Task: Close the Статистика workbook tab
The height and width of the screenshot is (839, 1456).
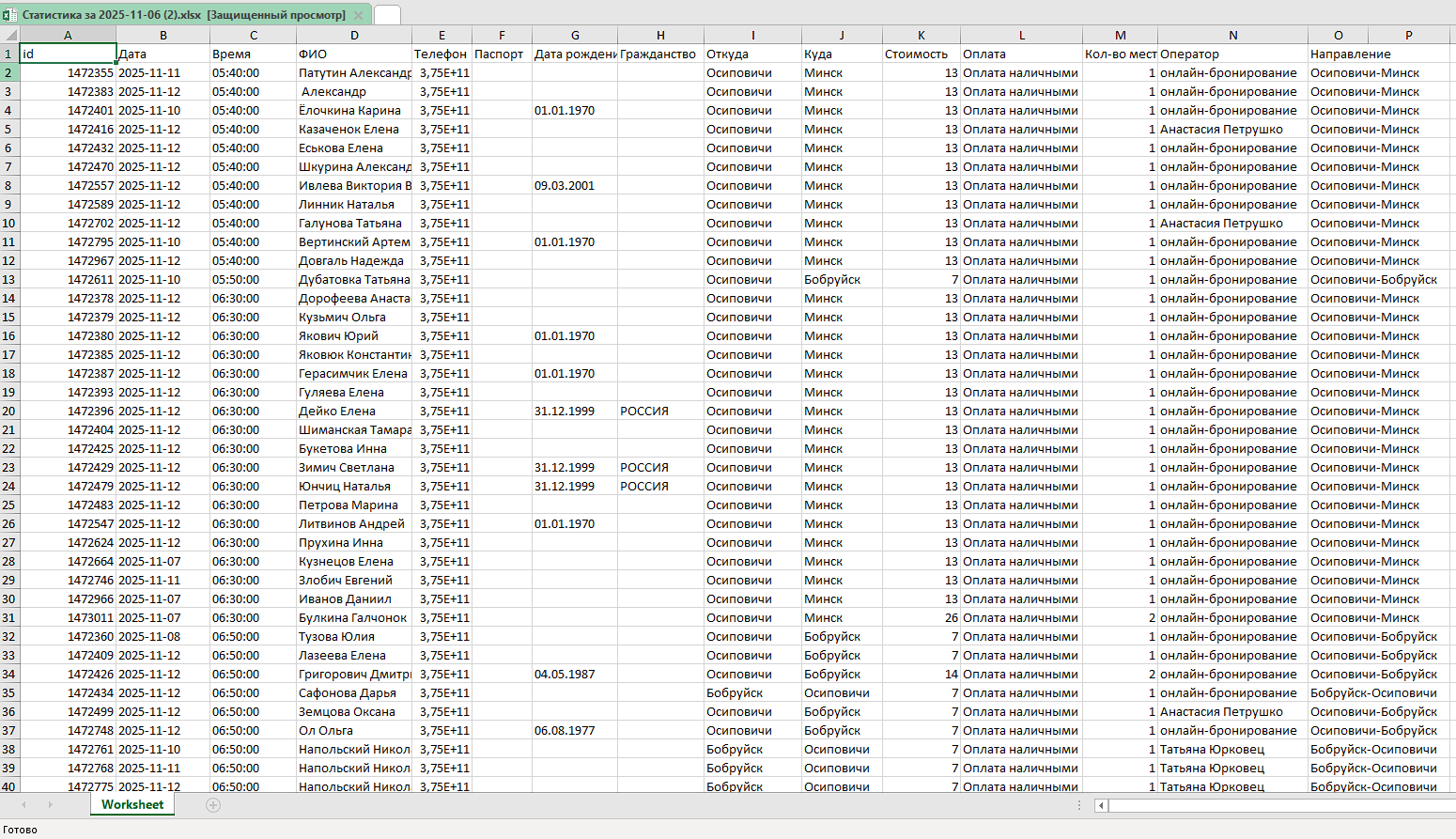Action: [358, 15]
